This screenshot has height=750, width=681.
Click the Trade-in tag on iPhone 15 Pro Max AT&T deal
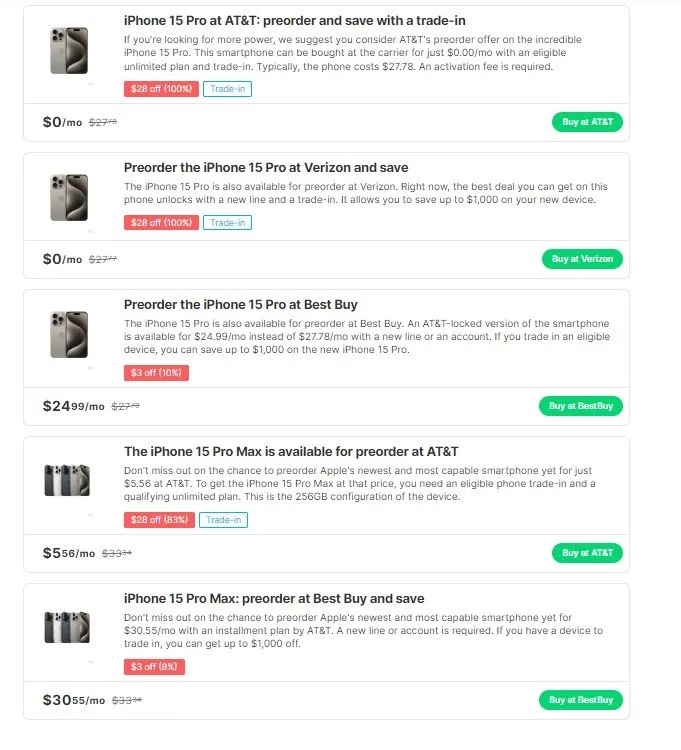[x=223, y=519]
